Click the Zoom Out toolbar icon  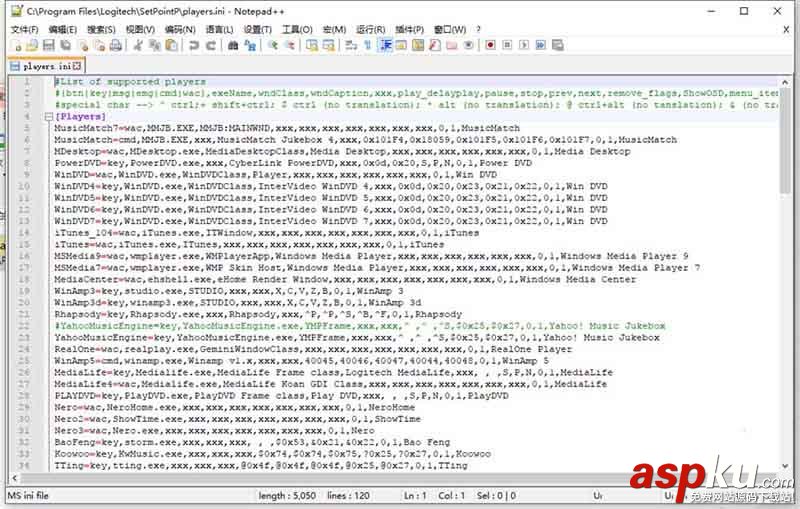(289, 45)
